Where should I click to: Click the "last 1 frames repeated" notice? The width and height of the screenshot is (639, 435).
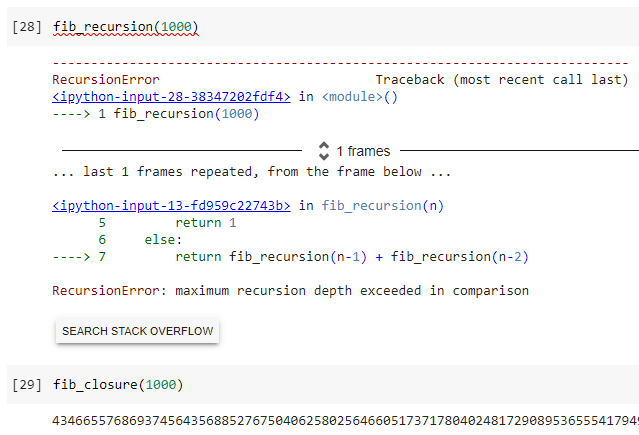coord(251,172)
